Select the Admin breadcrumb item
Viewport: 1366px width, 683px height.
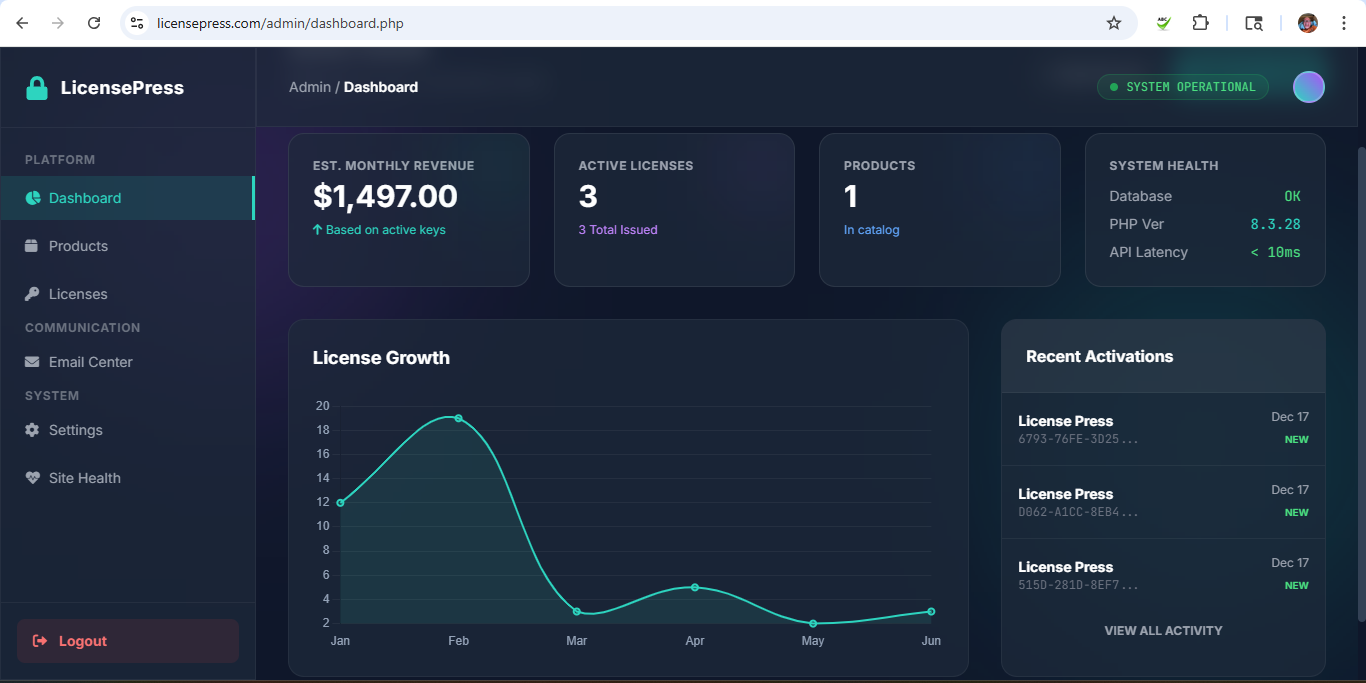(x=310, y=87)
